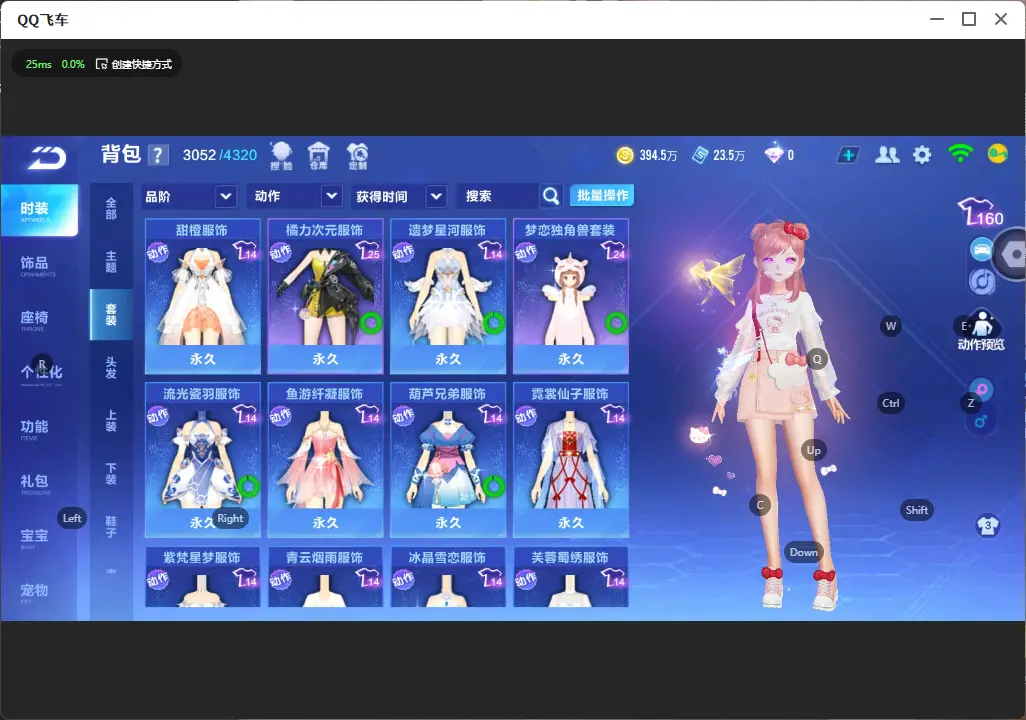The width and height of the screenshot is (1026, 720).
Task: Click the 批量操作 batch operation button
Action: coord(603,195)
